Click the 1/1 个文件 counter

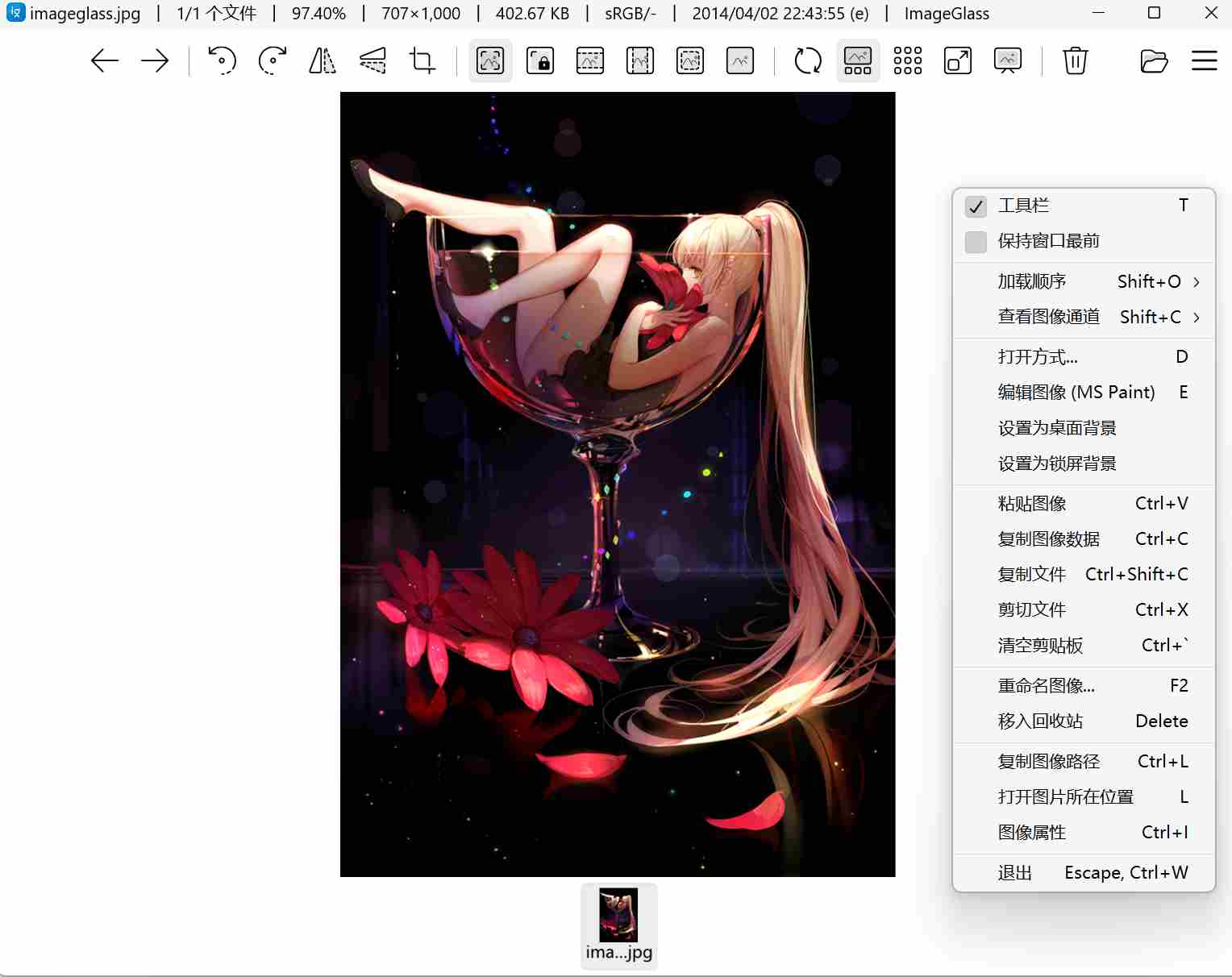pos(217,14)
